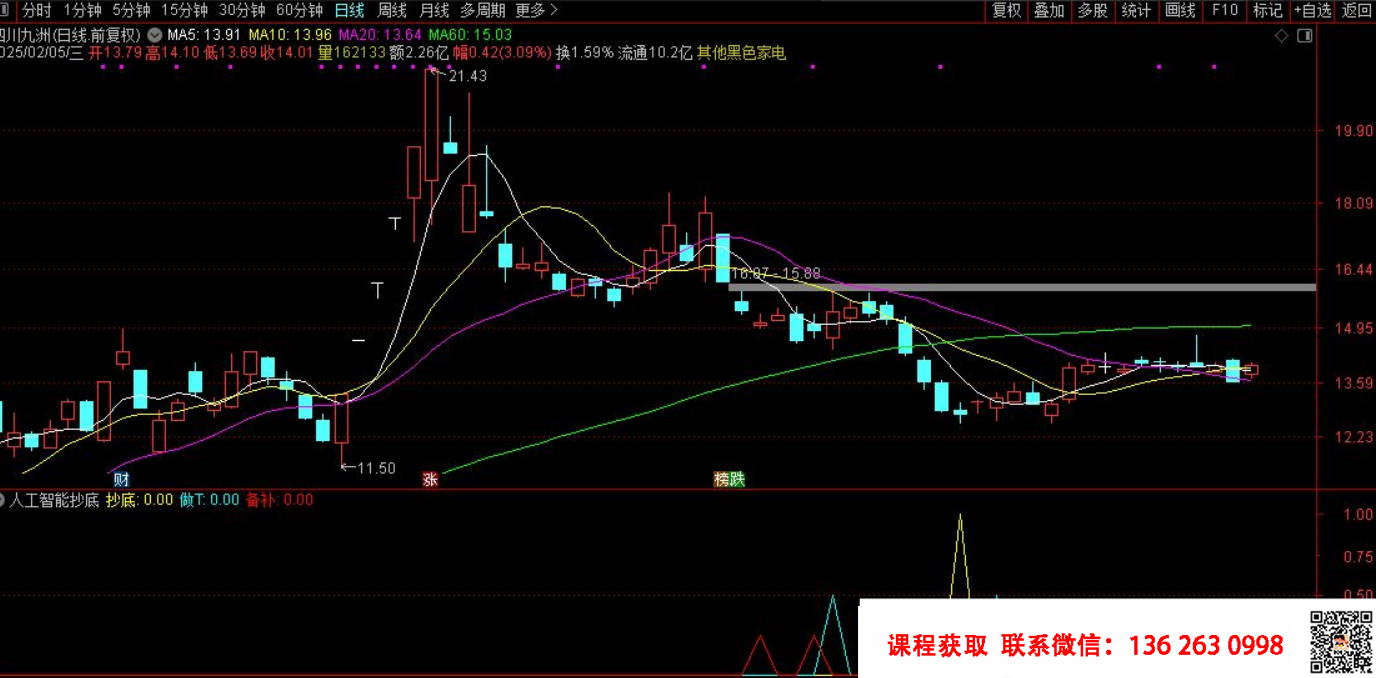This screenshot has height=678, width=1376.
Task: Toggle the side panel icon at chart top-right
Action: pos(1304,35)
